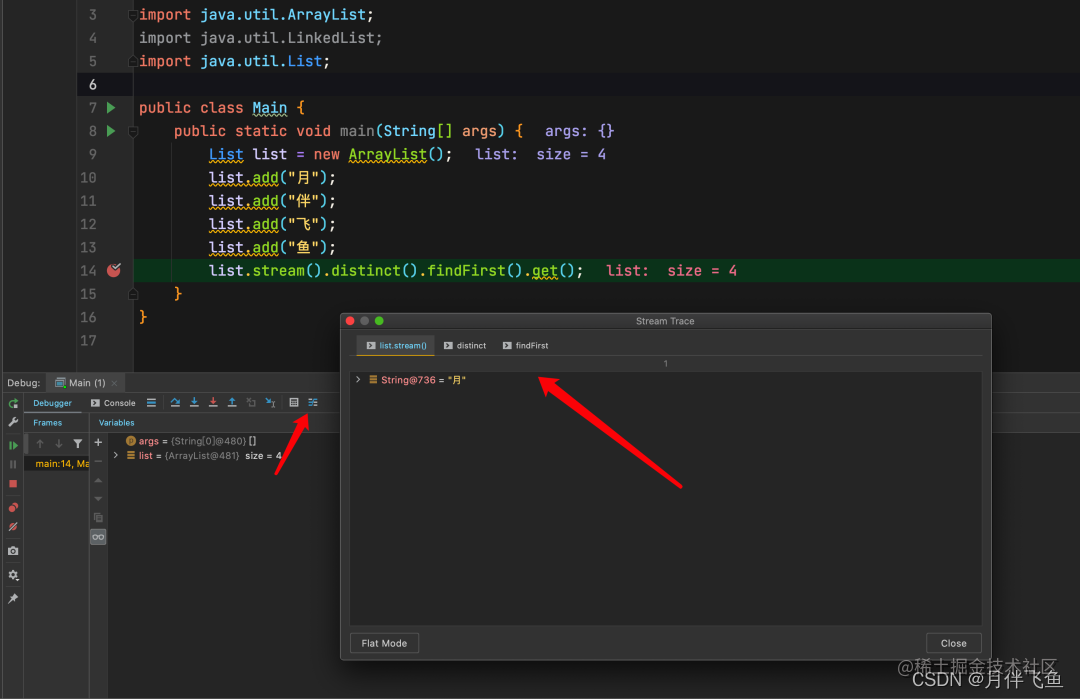Click the duplicate watch icon
The height and width of the screenshot is (699, 1080).
point(98,518)
